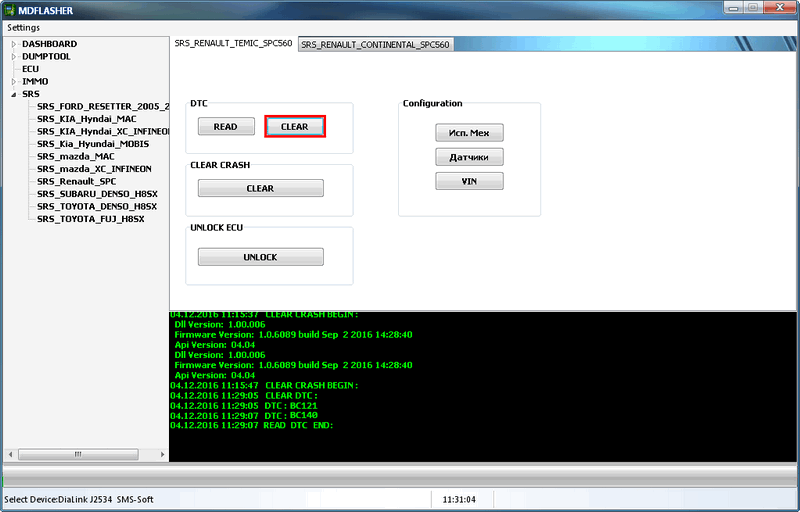Click CLEAR in the CLEAR CRASH group
Viewport: 800px width, 512px height.
tap(261, 188)
